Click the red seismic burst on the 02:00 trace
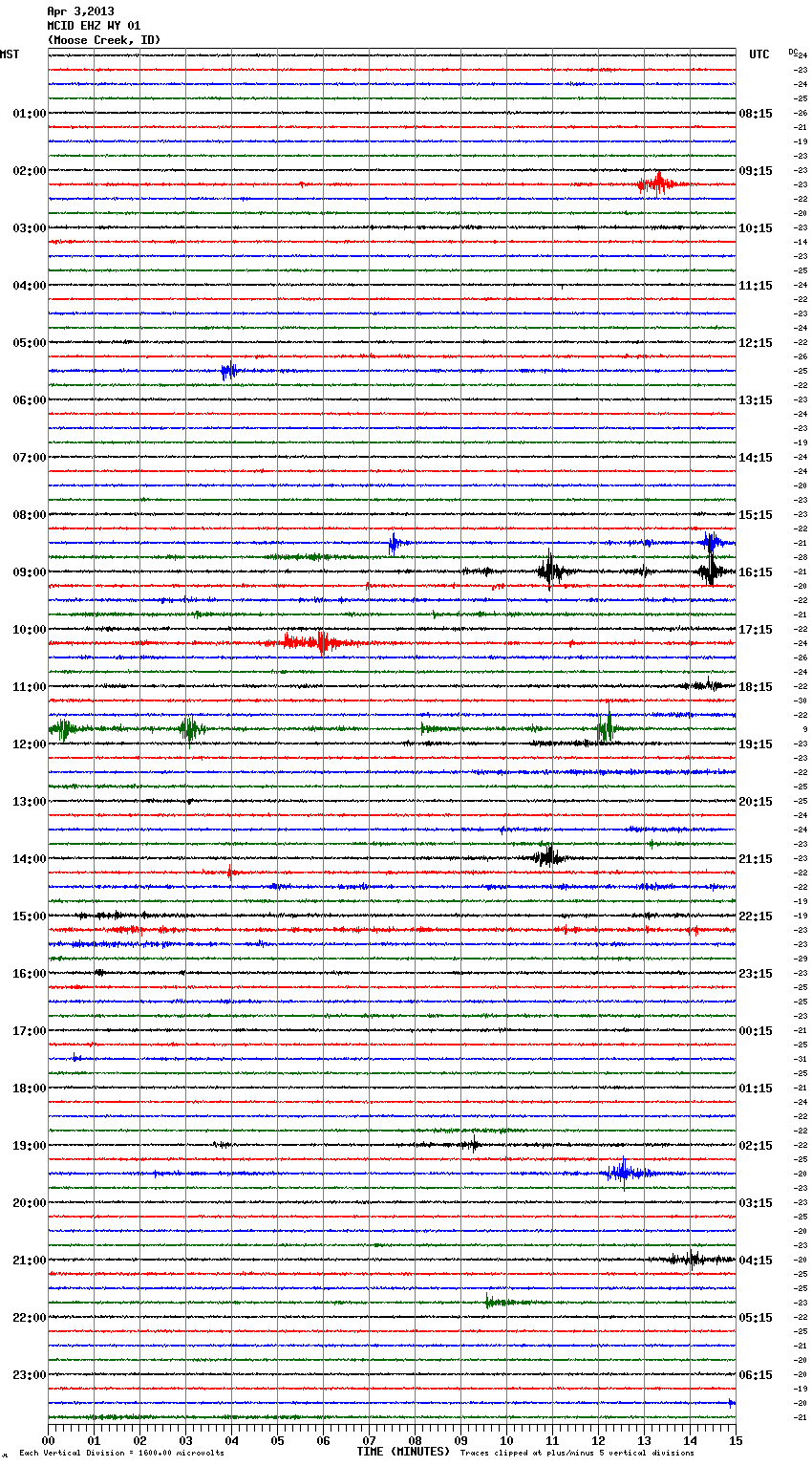The image size is (812, 1466). point(659,183)
